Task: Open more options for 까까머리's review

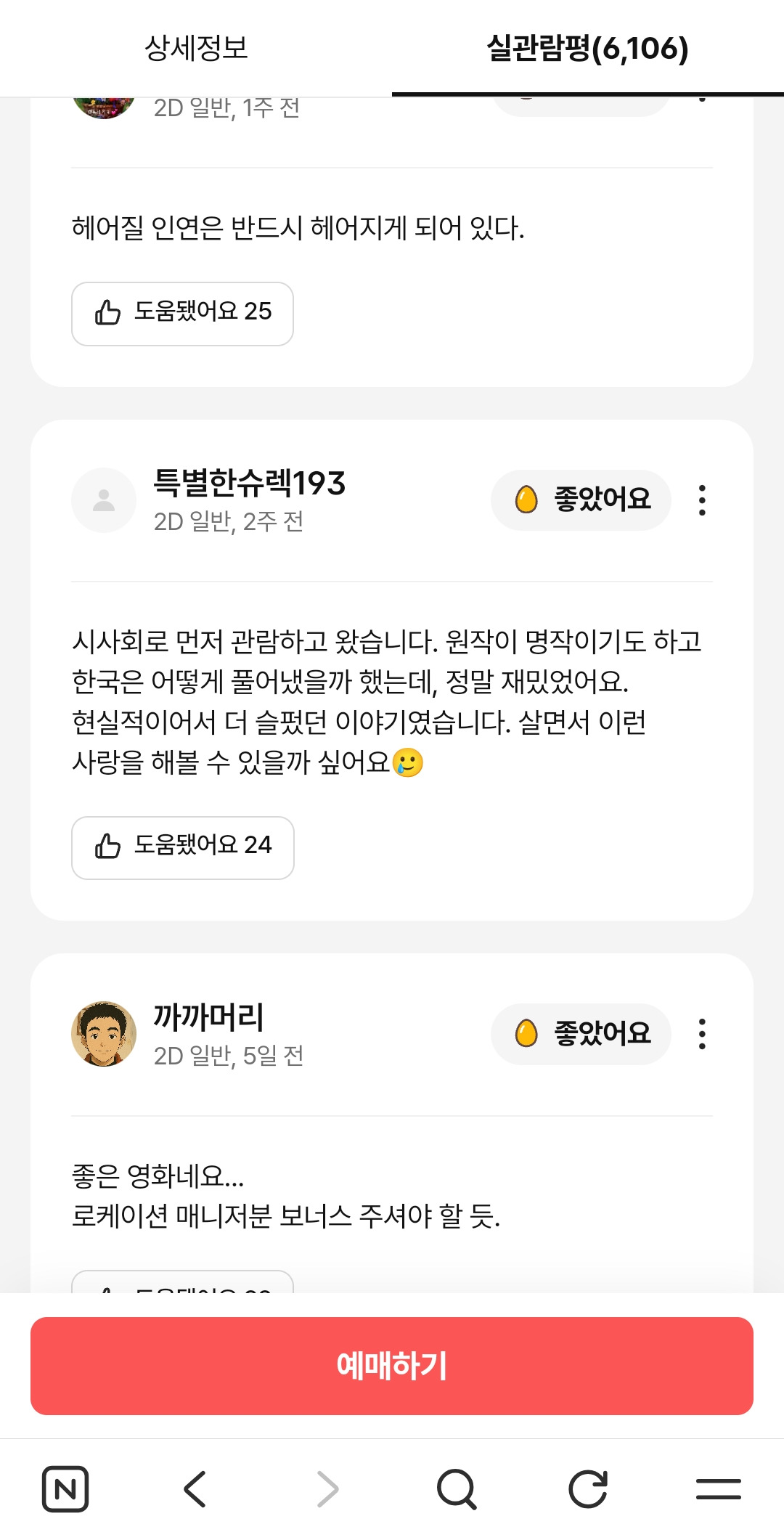Action: click(x=702, y=1034)
